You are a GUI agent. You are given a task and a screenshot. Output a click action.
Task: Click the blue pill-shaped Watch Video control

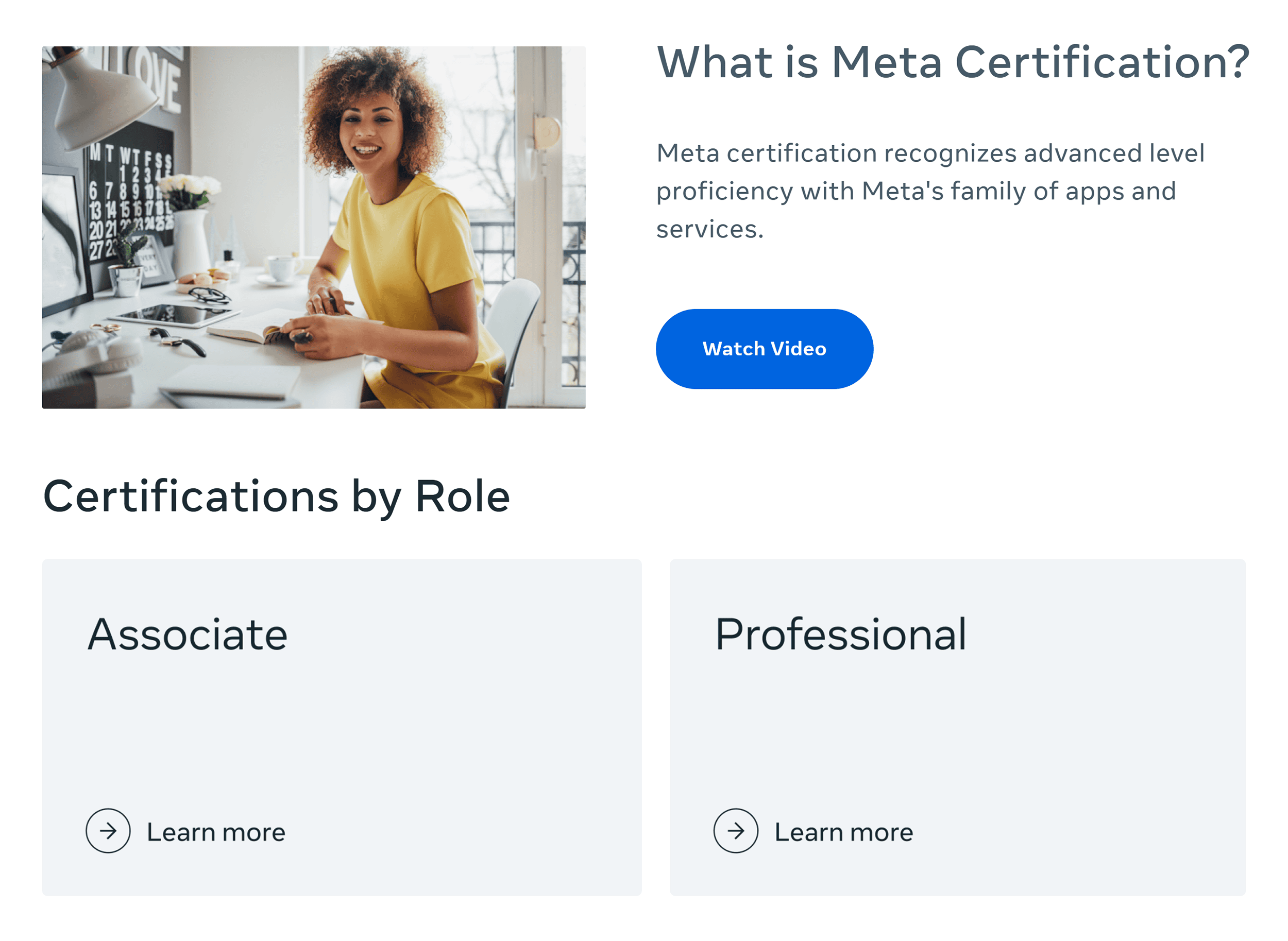[765, 349]
